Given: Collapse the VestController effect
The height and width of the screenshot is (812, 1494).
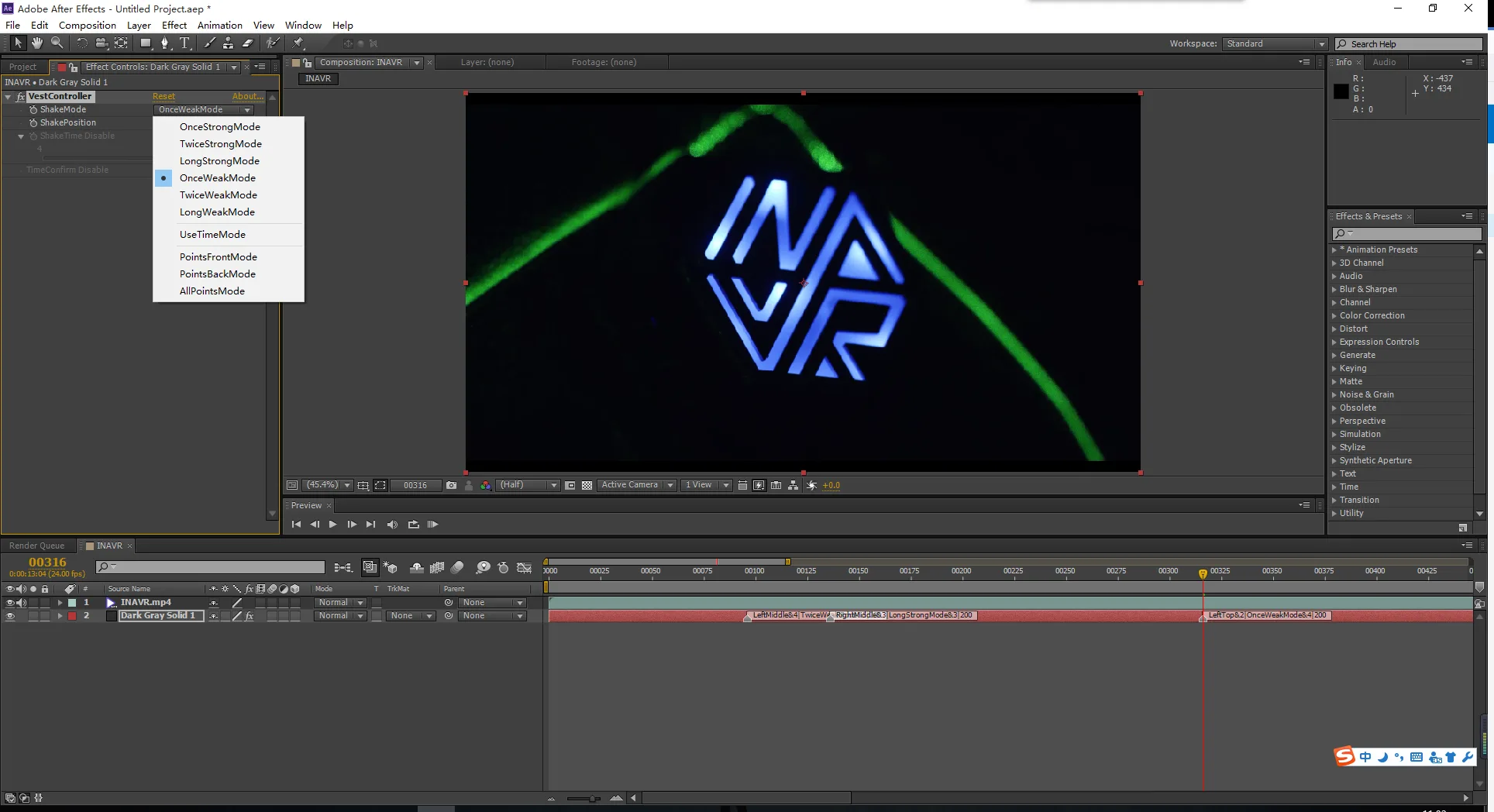Looking at the screenshot, I should 9,97.
